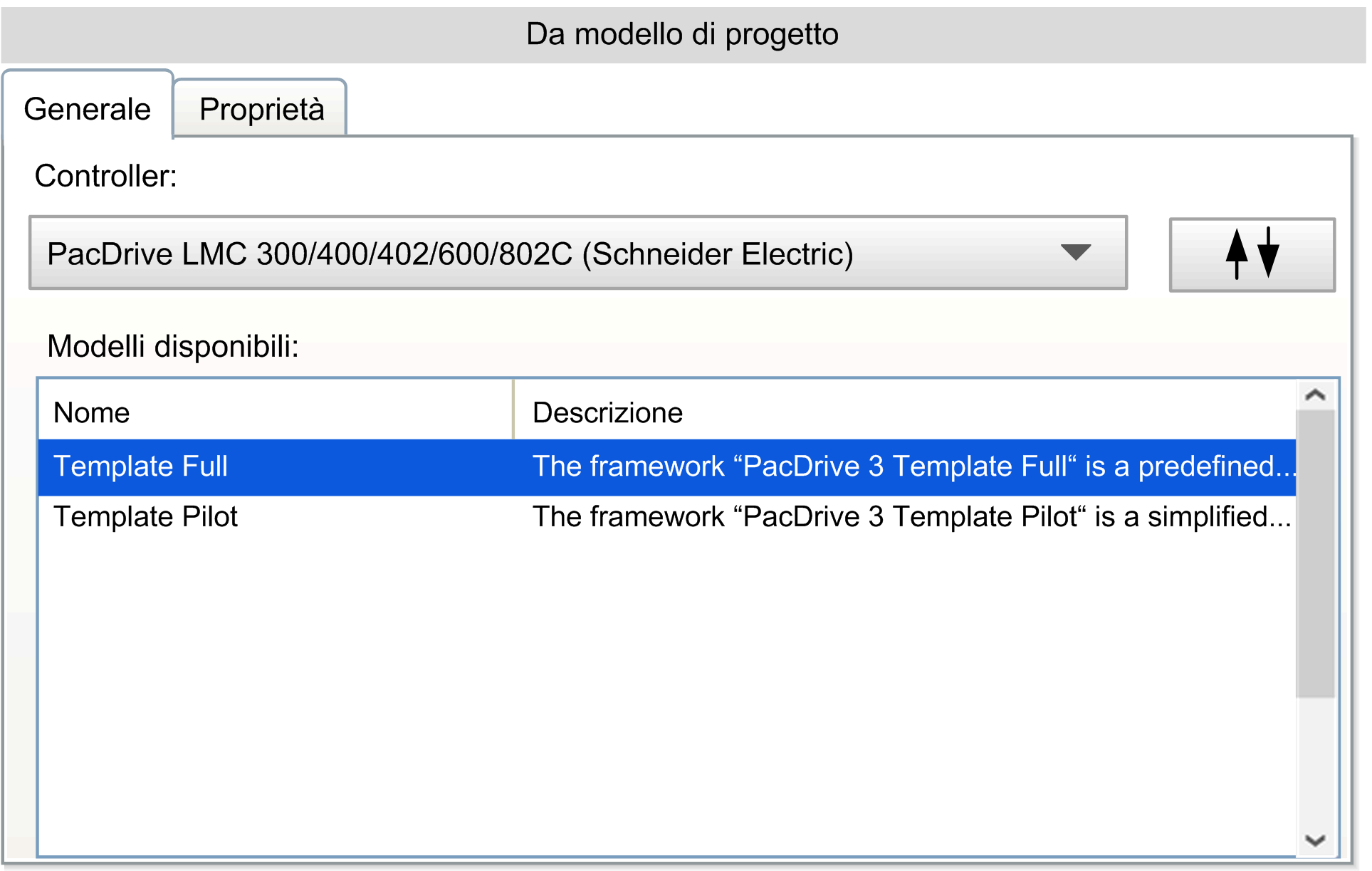Viewport: 1372px width, 871px height.
Task: Click the Controller dropdown arrow
Action: point(1075,252)
